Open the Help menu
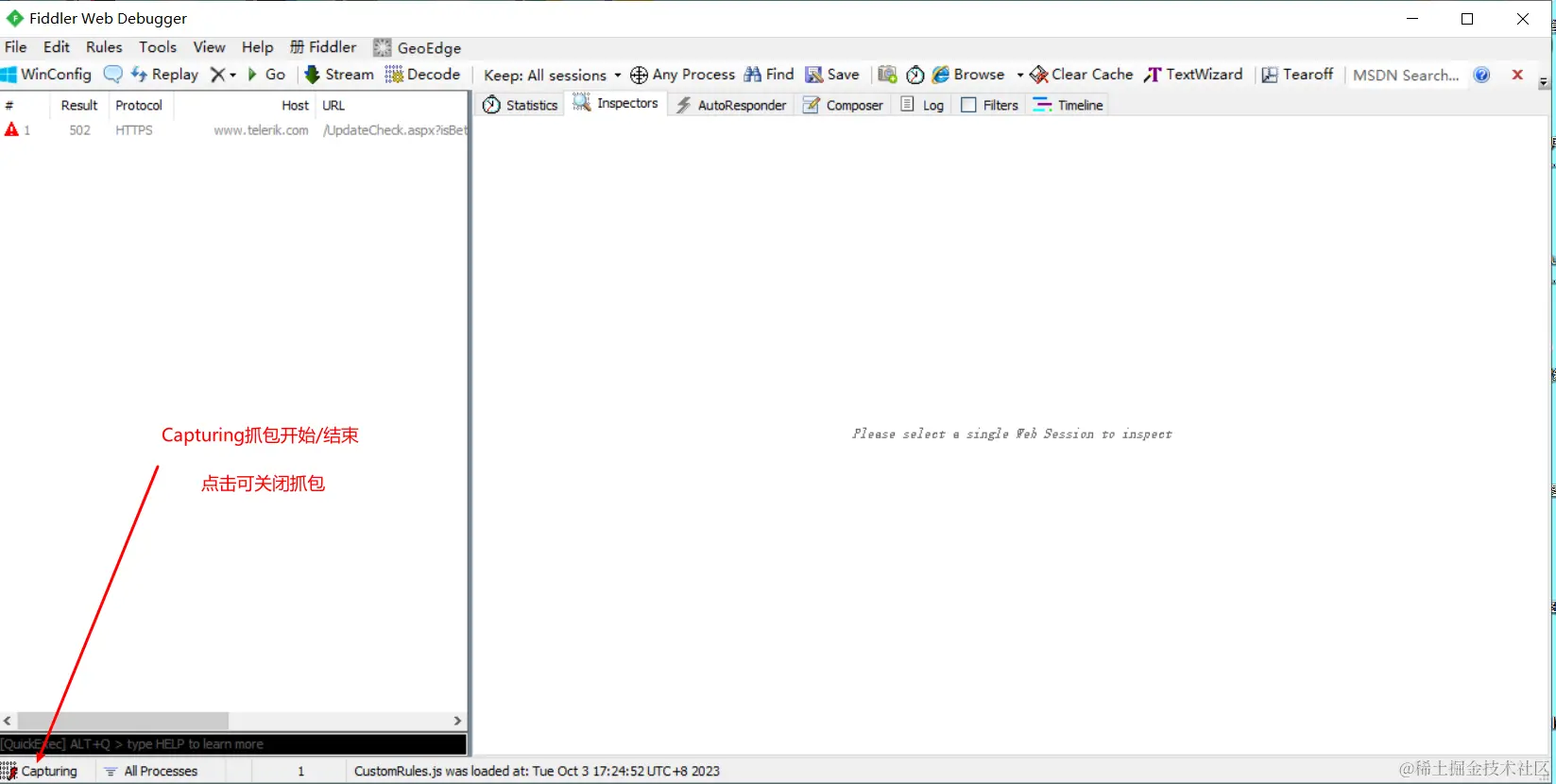This screenshot has width=1556, height=784. (257, 47)
